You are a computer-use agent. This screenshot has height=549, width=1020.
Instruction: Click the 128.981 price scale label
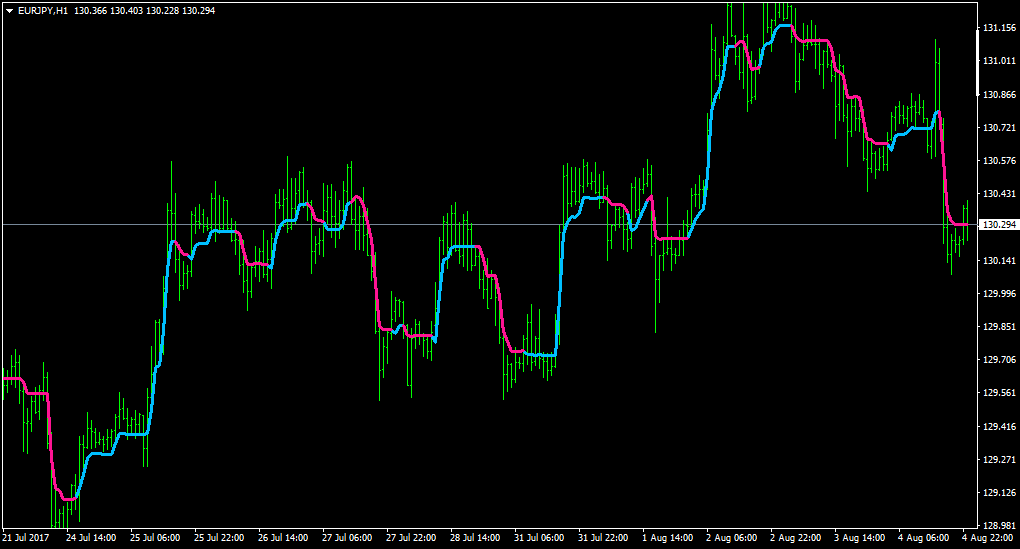999,525
